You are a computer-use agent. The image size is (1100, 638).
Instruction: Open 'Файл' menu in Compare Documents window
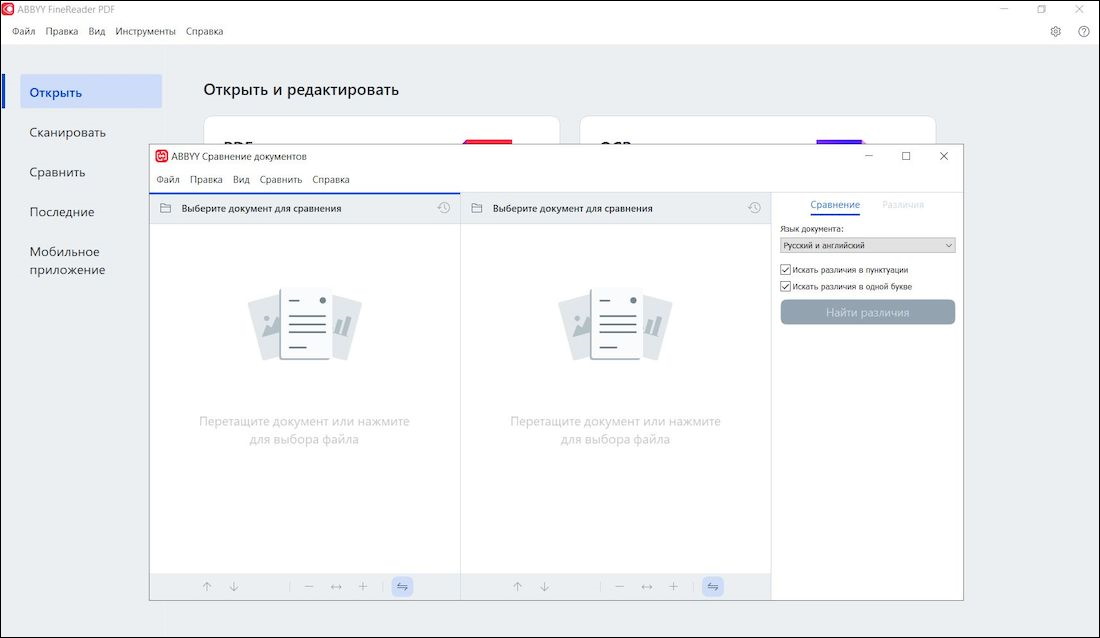[x=168, y=180]
